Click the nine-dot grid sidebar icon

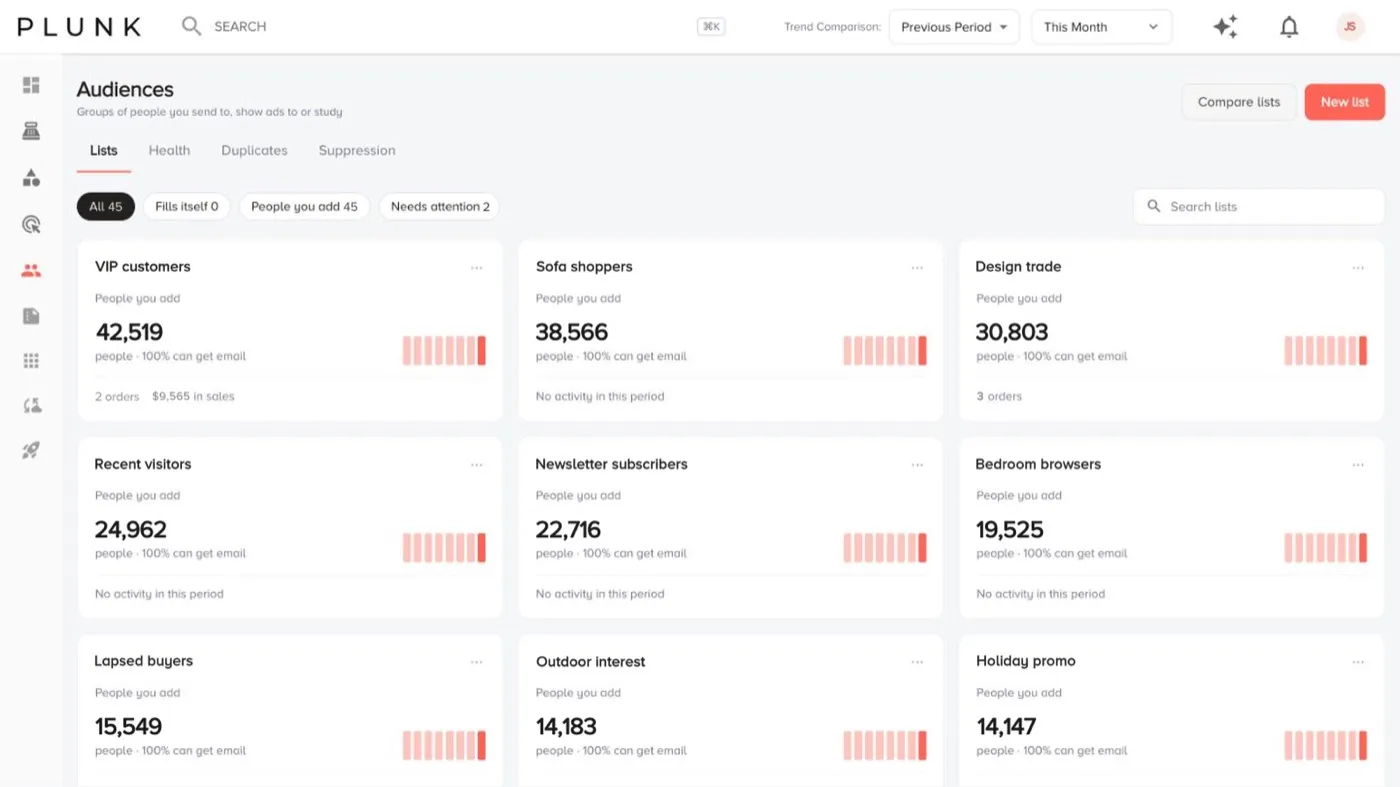(31, 361)
